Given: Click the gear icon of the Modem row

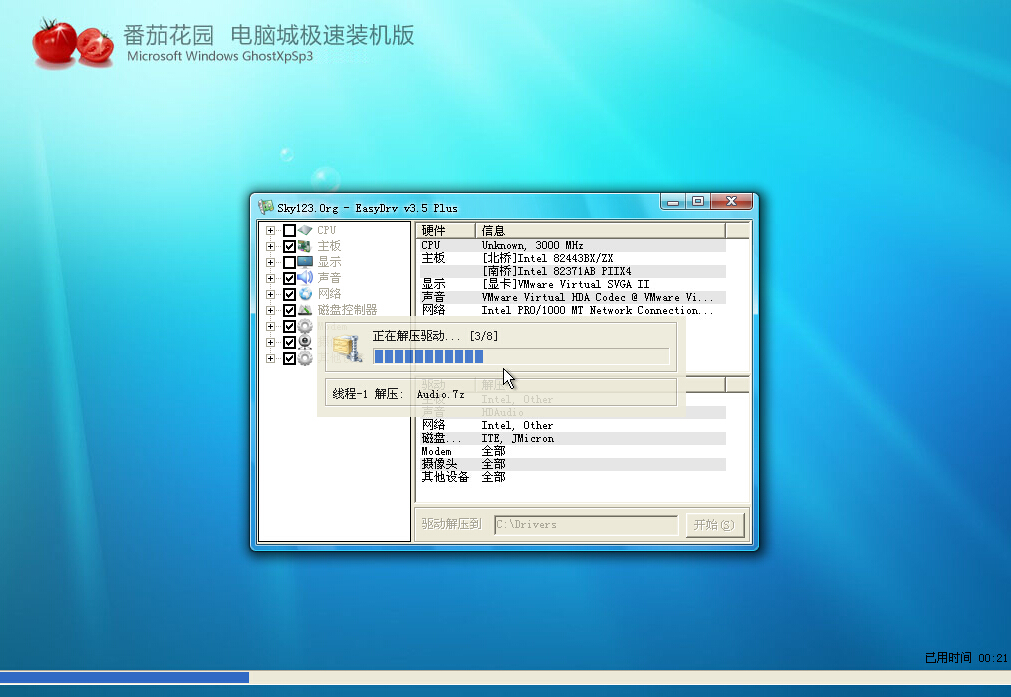Looking at the screenshot, I should 305,326.
